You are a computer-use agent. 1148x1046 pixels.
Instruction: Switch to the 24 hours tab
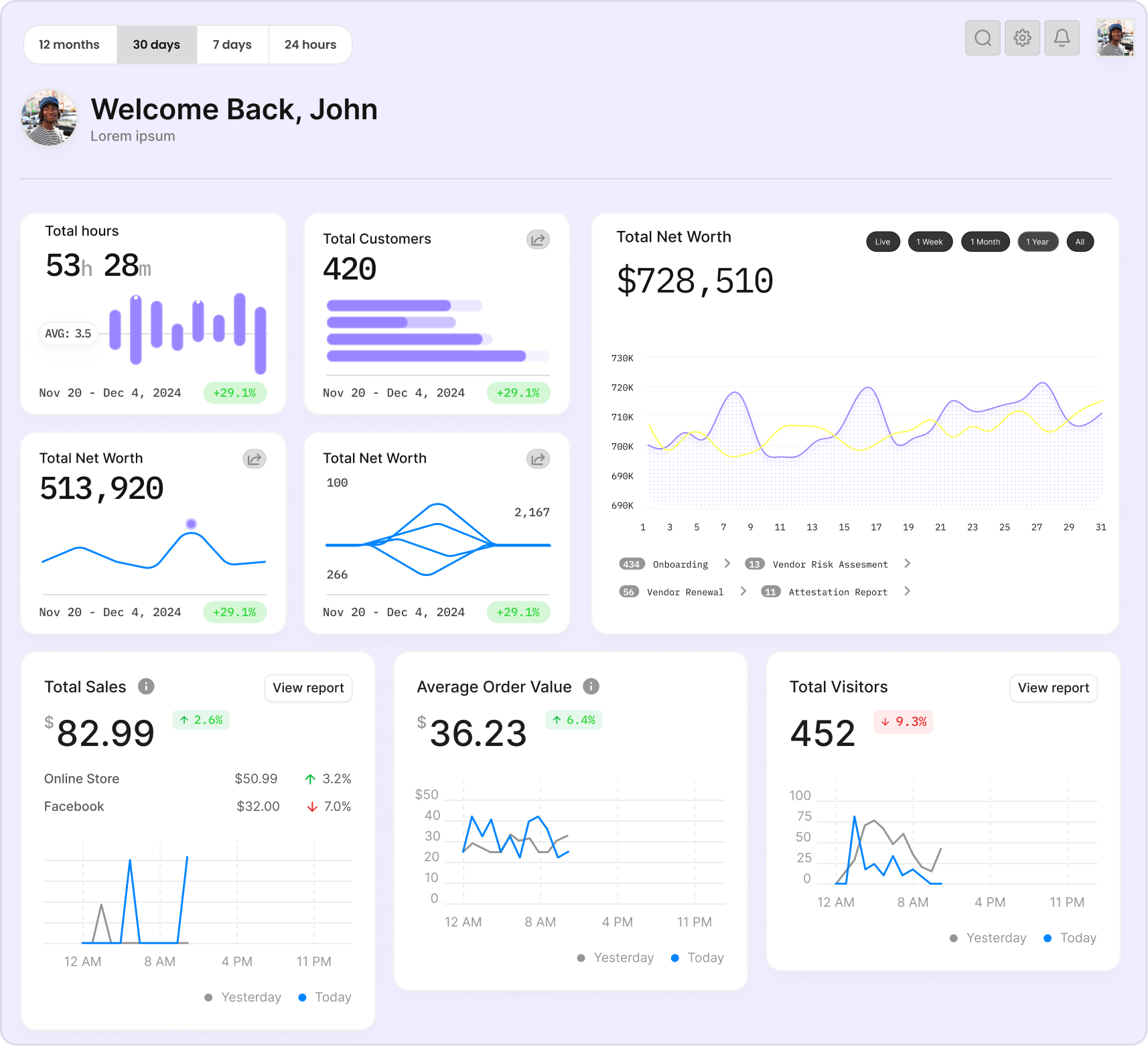[310, 44]
